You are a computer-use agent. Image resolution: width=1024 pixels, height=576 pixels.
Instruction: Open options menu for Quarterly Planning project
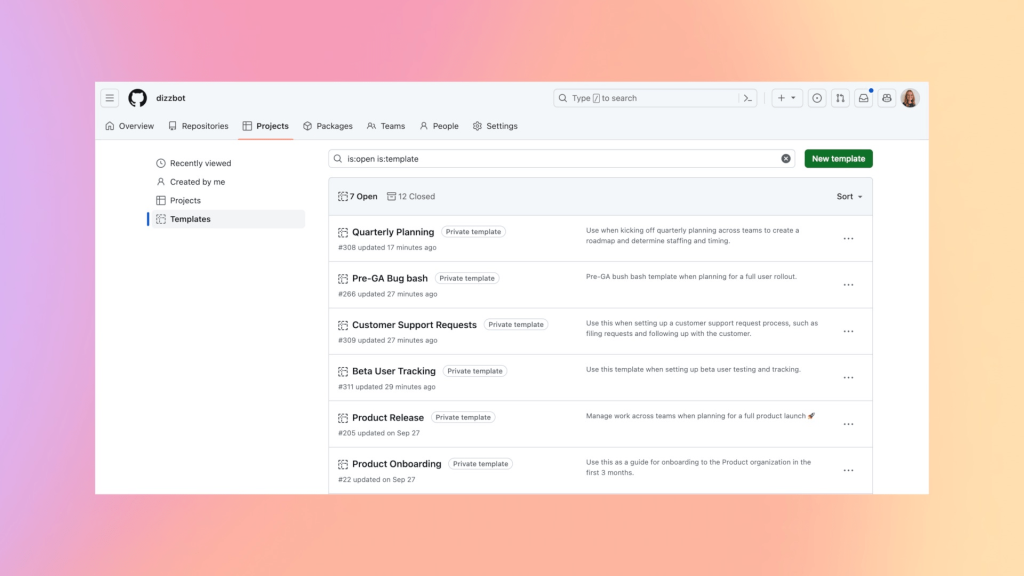point(848,238)
